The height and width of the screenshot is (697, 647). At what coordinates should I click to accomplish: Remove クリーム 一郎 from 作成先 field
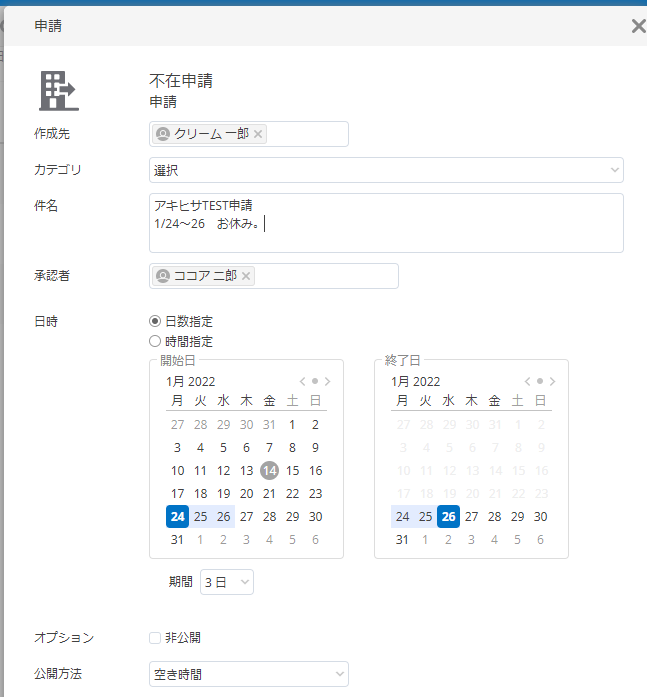(258, 134)
